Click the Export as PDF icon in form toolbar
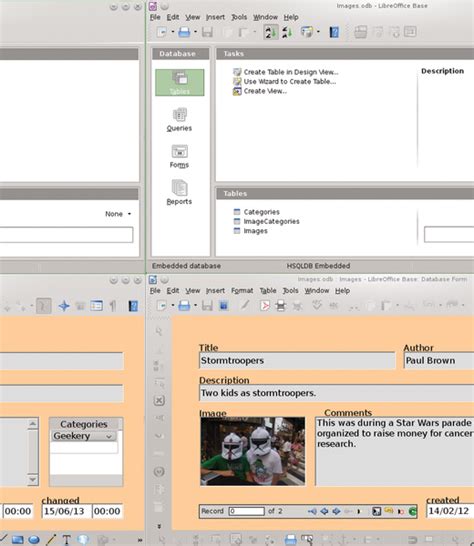This screenshot has width=474, height=546. pos(265,306)
